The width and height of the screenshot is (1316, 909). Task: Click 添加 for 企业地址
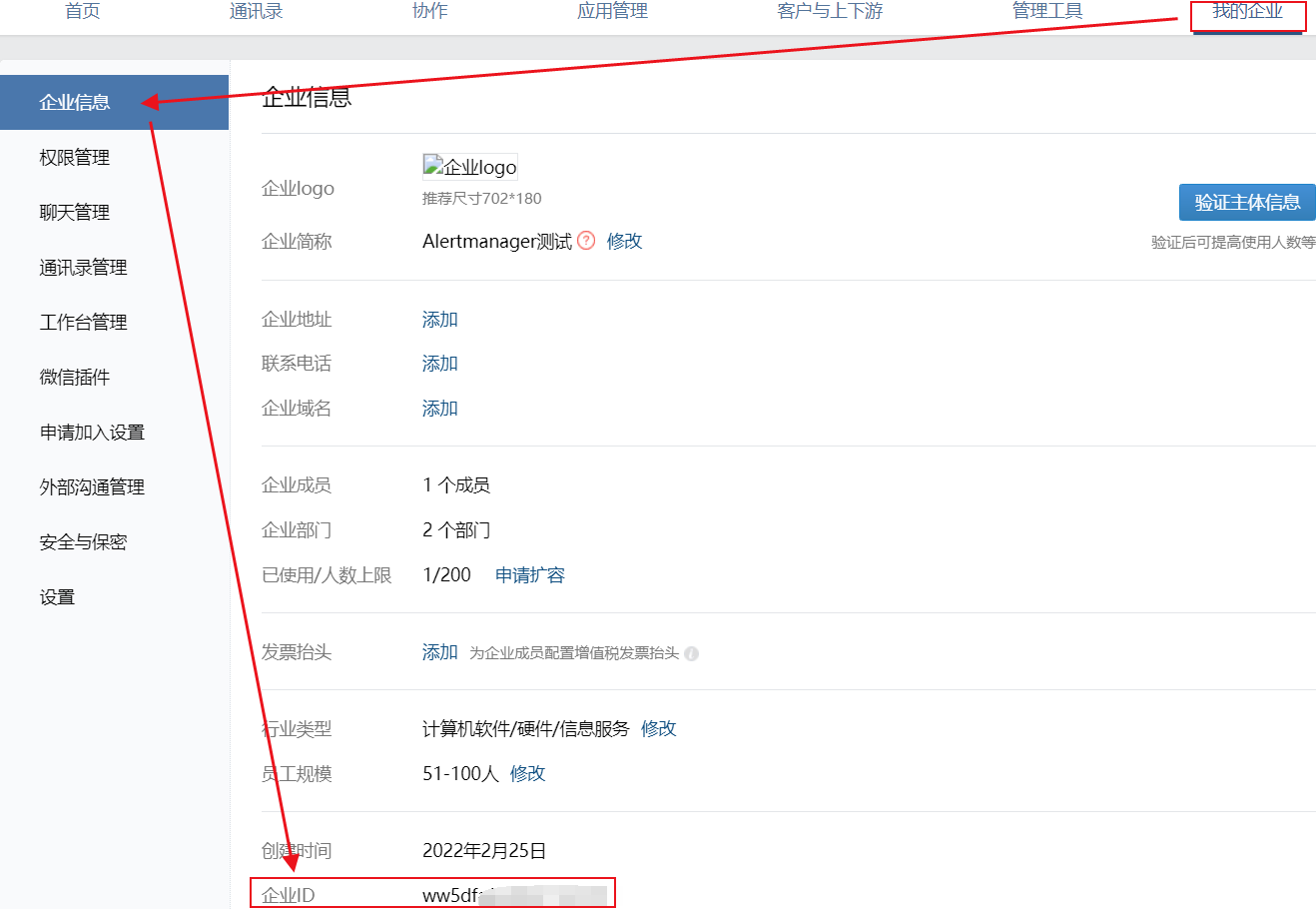440,320
